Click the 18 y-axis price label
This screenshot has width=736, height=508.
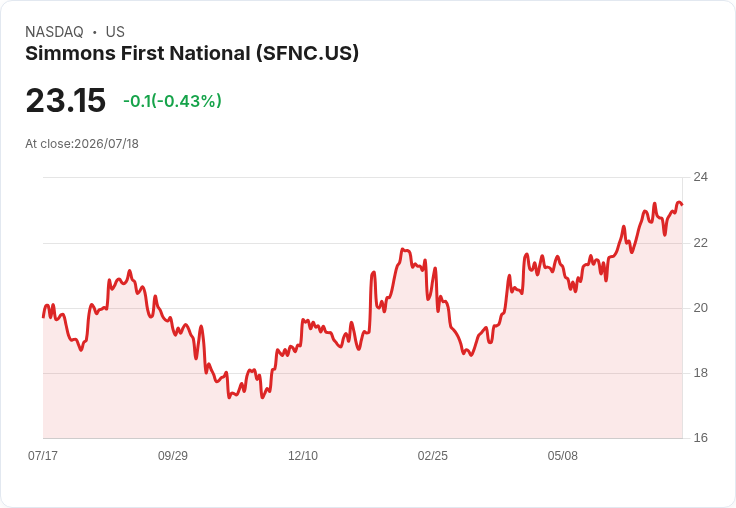(700, 373)
